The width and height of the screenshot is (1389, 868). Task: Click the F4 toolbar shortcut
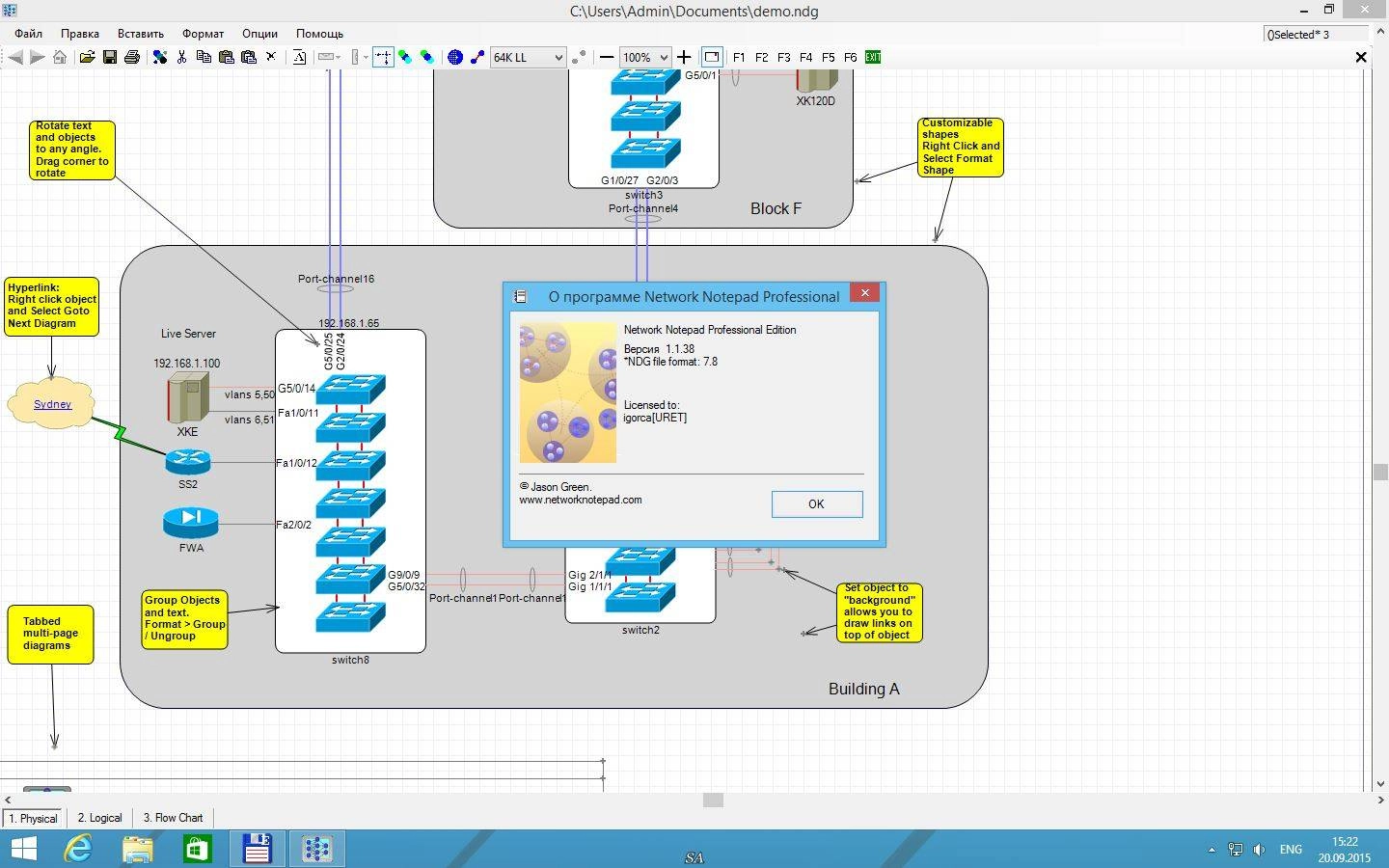point(805,58)
